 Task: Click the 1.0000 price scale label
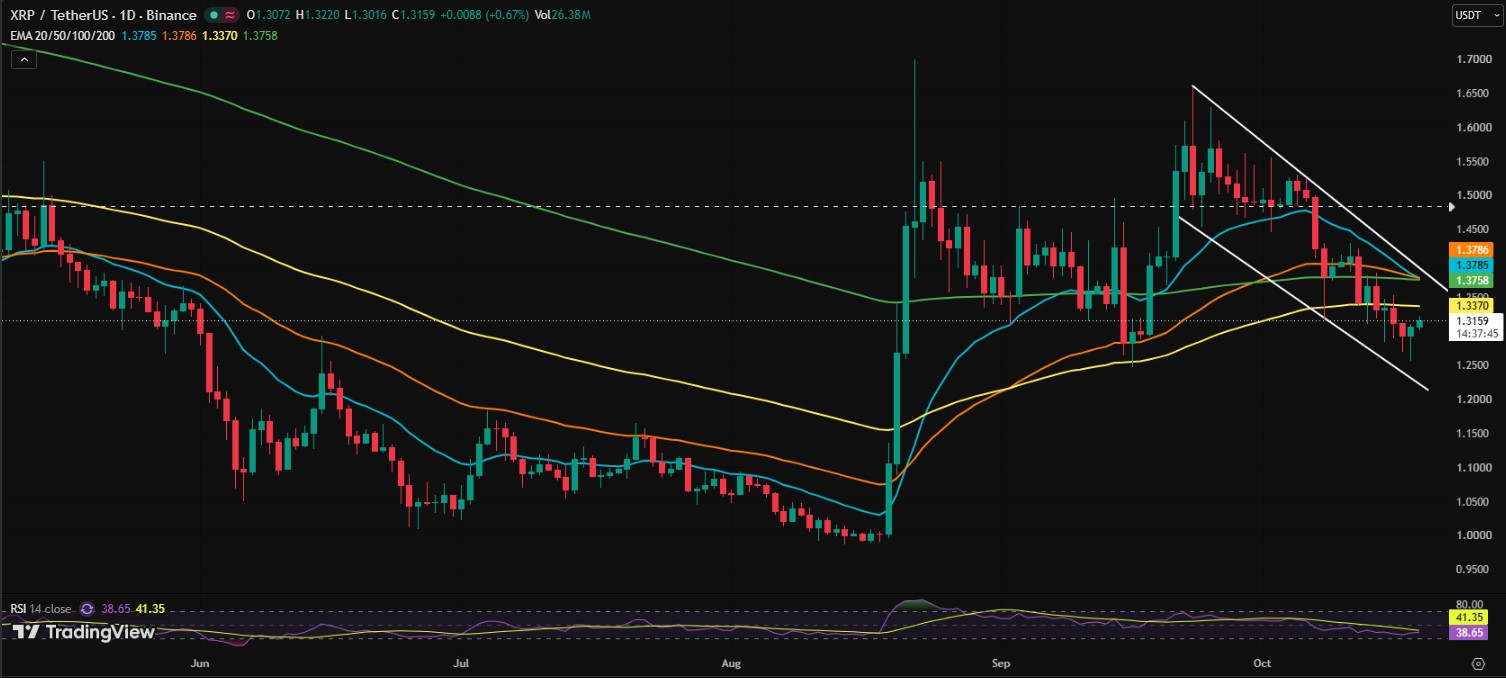click(1474, 534)
